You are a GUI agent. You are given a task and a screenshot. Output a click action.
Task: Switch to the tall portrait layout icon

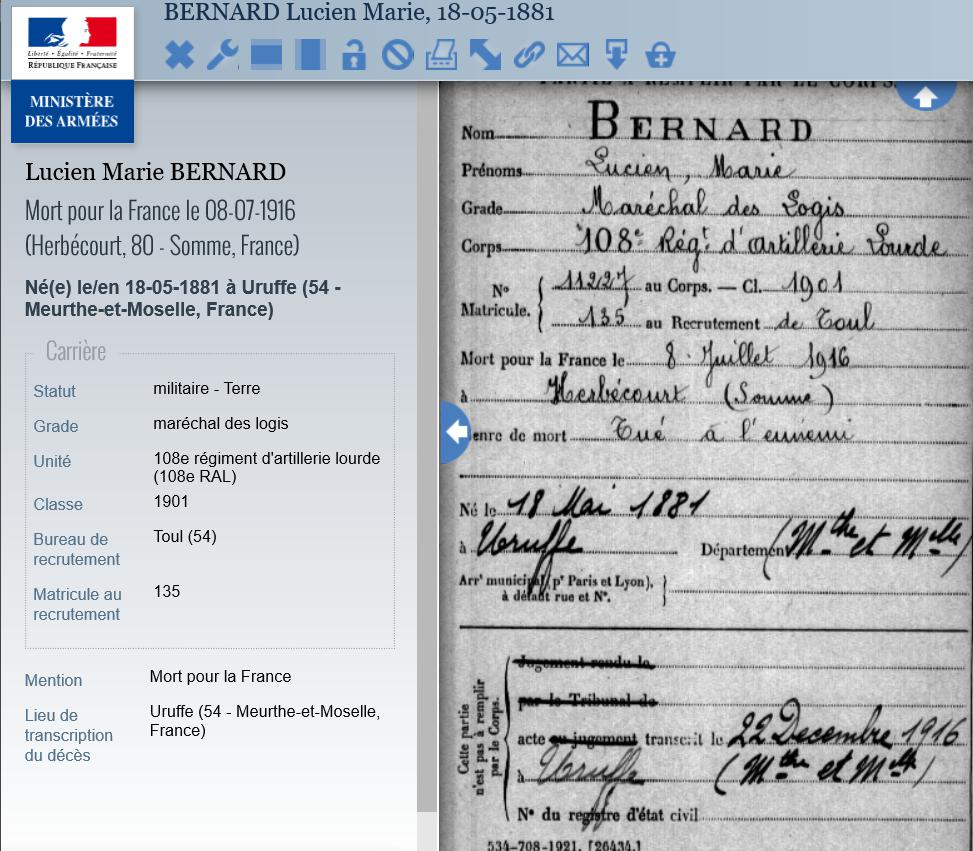pos(310,55)
